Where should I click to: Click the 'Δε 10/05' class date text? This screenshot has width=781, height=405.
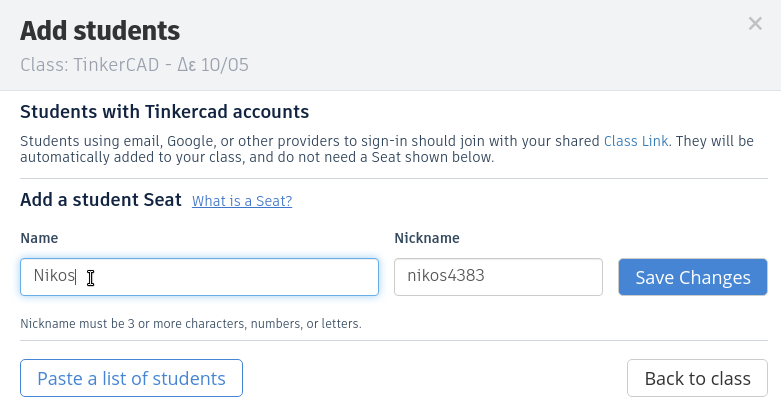213,66
